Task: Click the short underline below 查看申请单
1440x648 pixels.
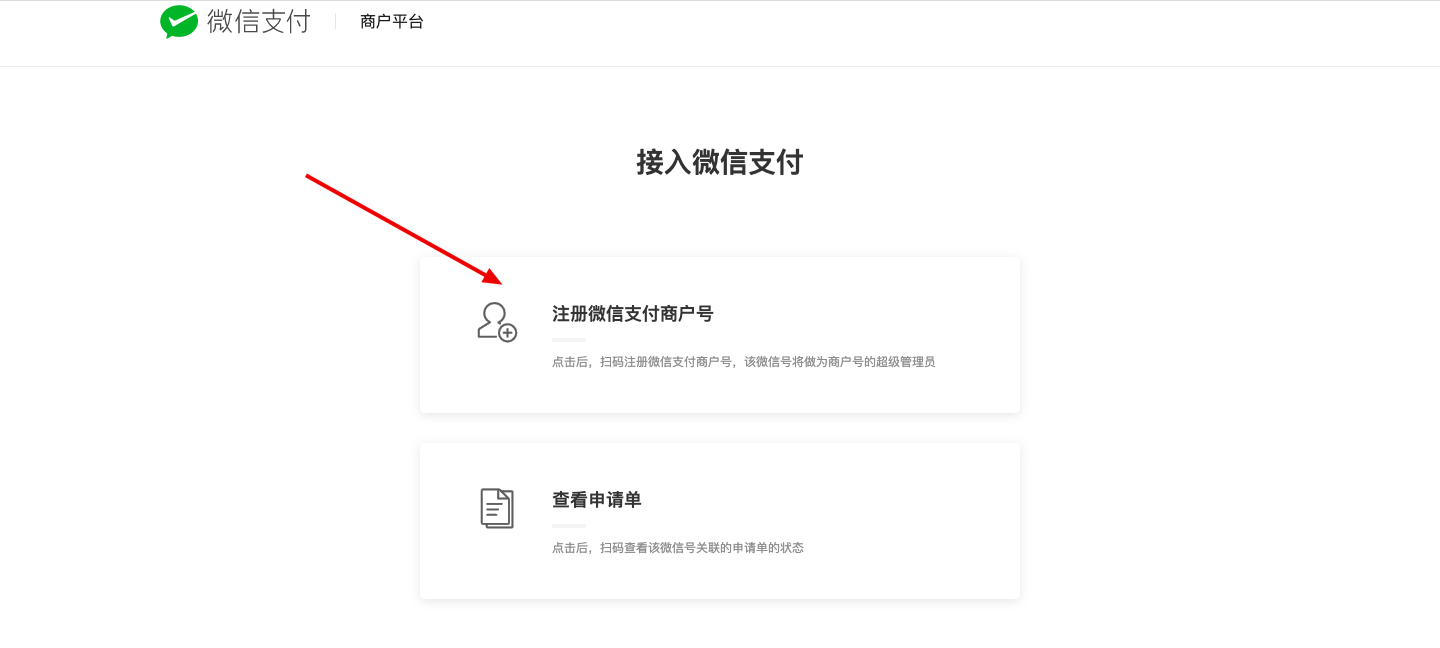Action: click(569, 526)
